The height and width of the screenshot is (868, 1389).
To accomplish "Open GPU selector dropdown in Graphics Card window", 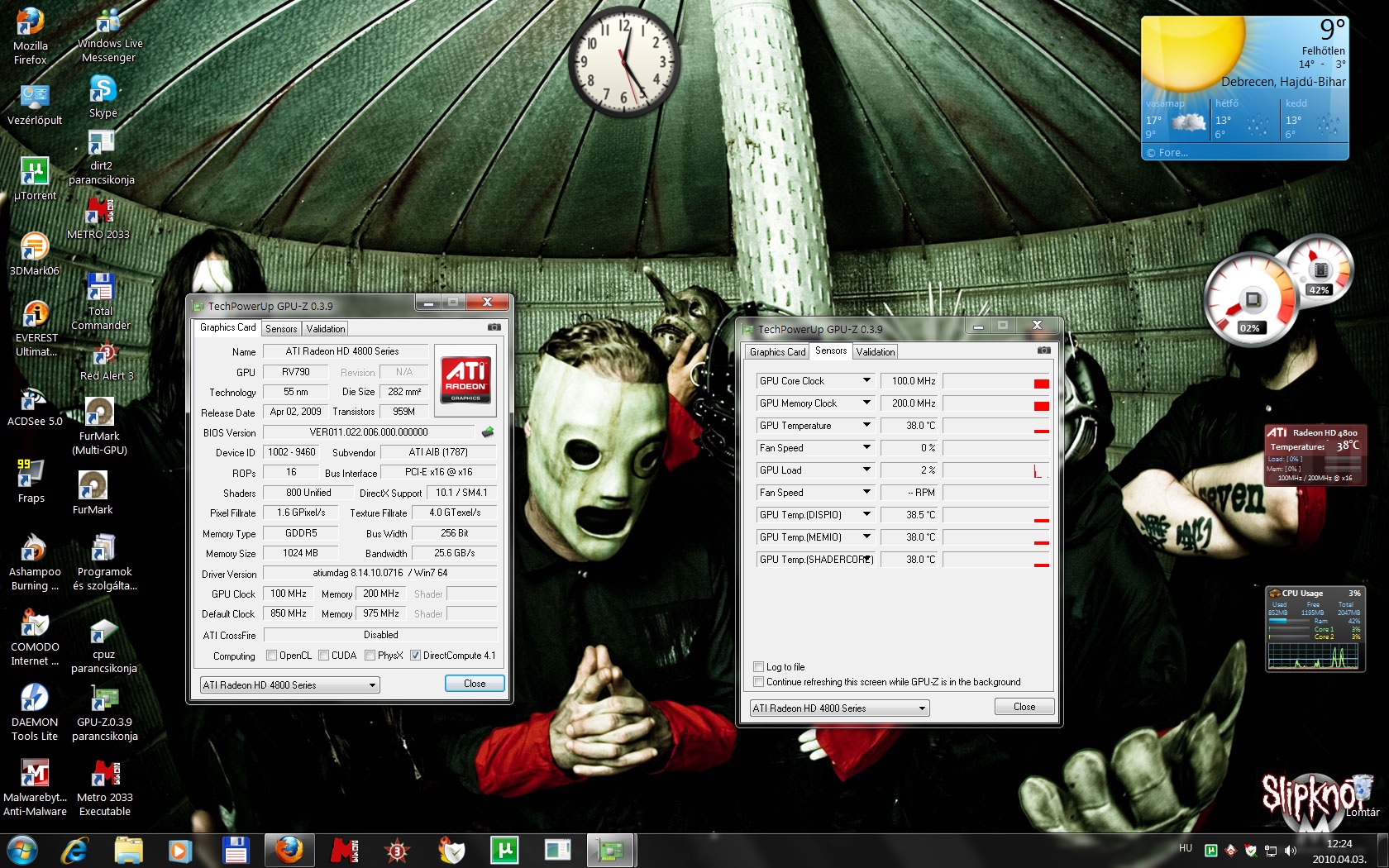I will (x=289, y=685).
